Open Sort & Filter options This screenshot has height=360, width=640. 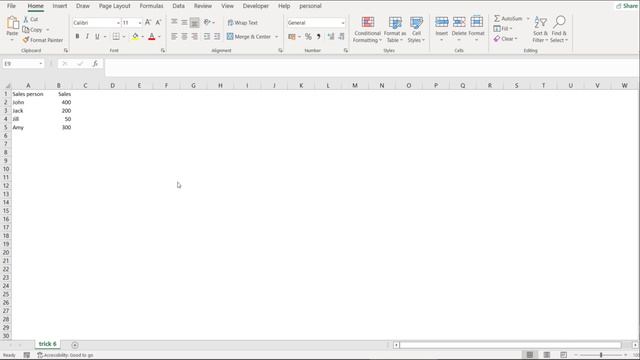(x=540, y=29)
